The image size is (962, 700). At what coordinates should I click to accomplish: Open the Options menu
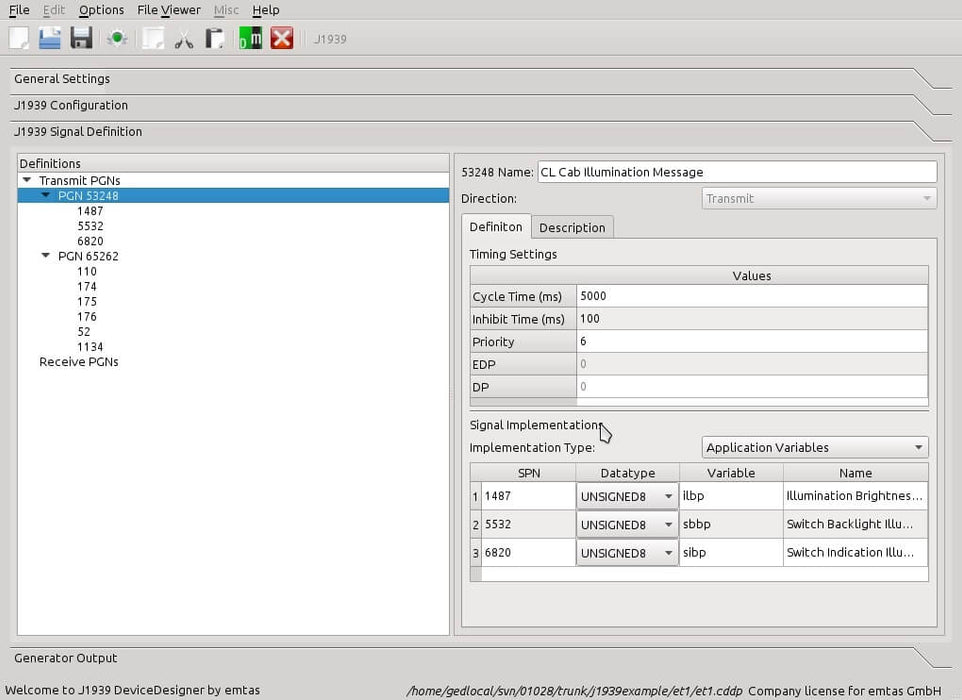(101, 10)
